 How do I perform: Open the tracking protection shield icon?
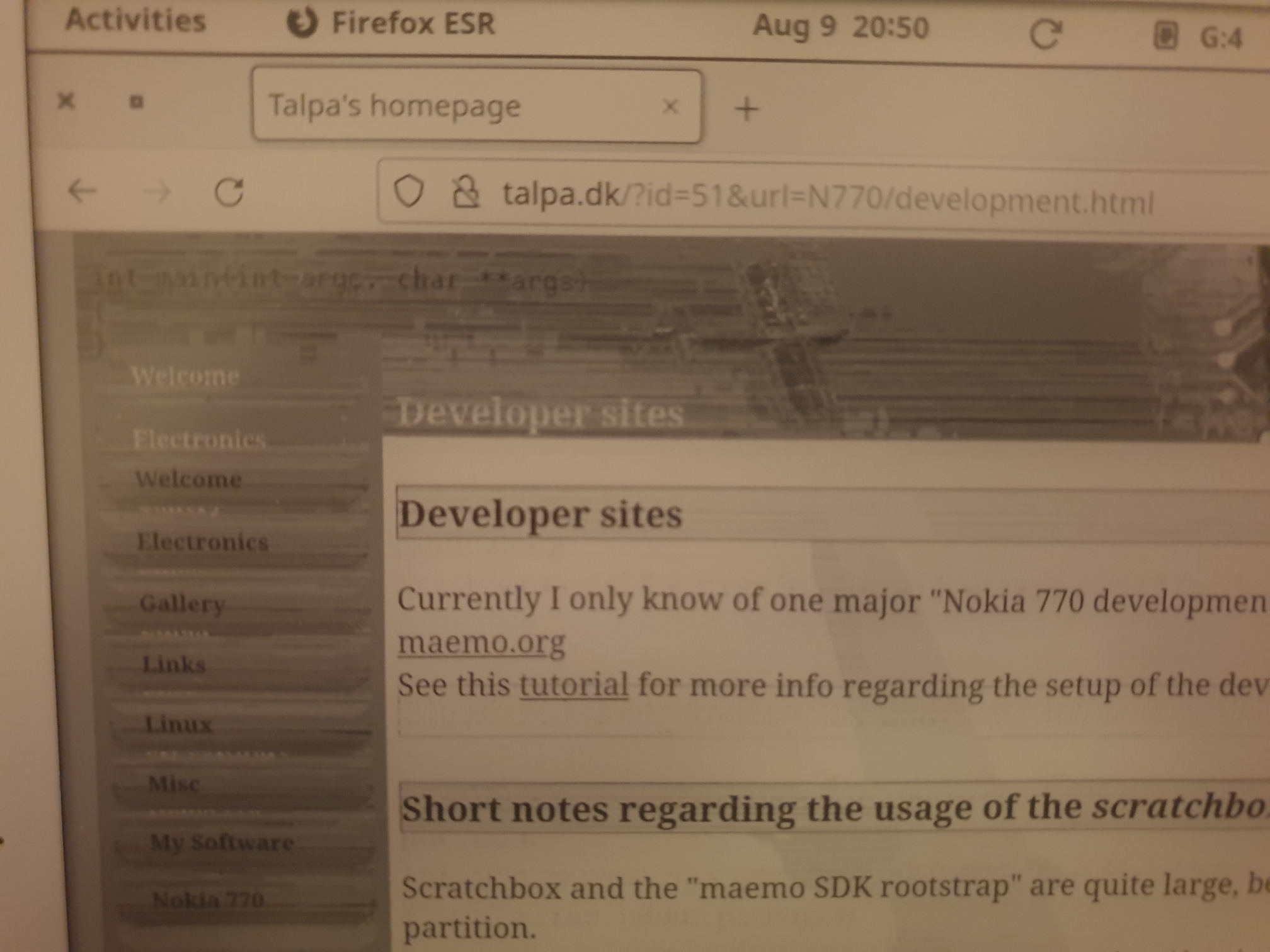click(x=408, y=191)
